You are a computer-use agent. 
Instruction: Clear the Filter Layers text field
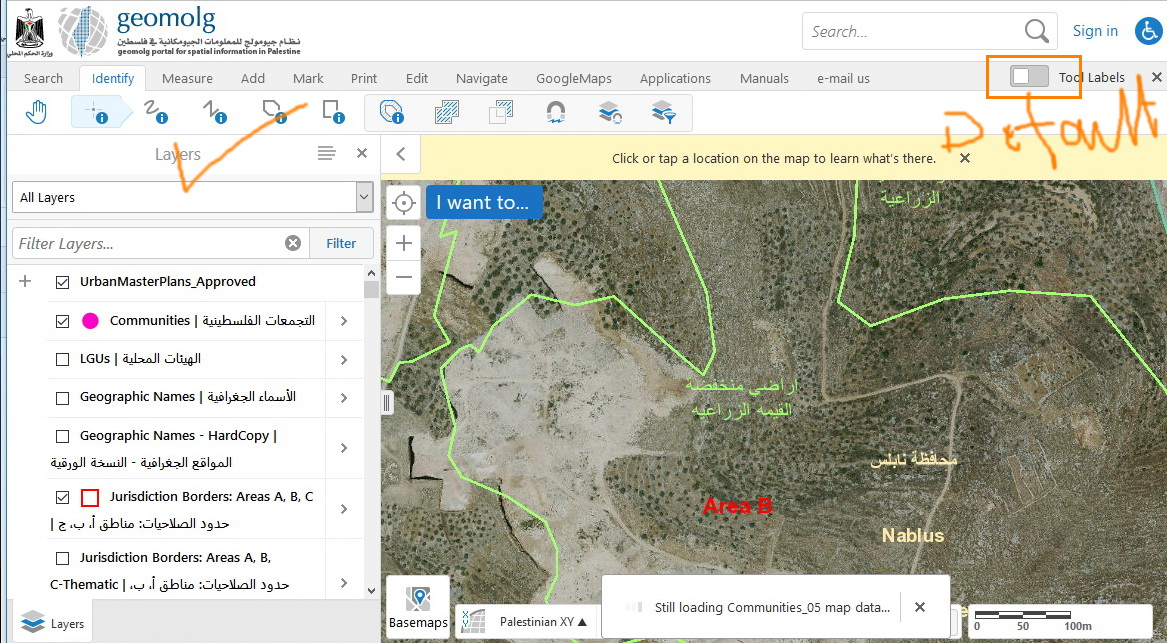coord(293,243)
